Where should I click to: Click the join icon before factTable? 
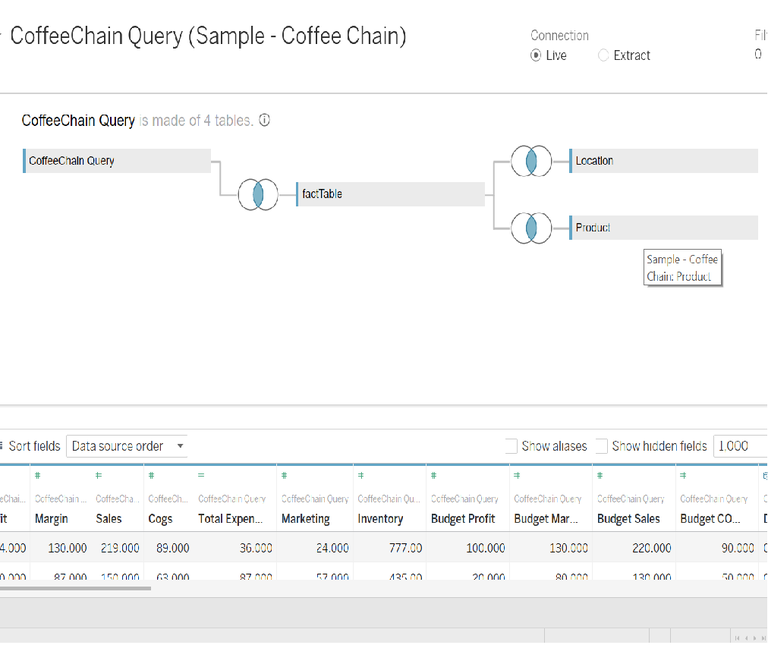pos(258,194)
